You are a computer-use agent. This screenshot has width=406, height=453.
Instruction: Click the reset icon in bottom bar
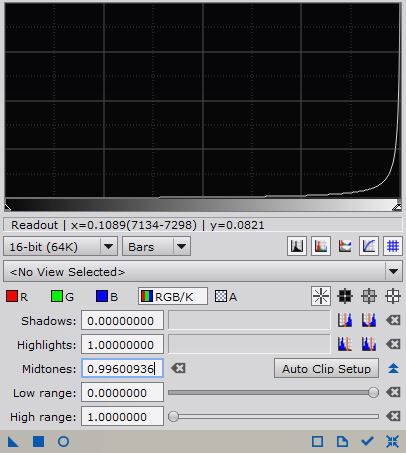392,442
